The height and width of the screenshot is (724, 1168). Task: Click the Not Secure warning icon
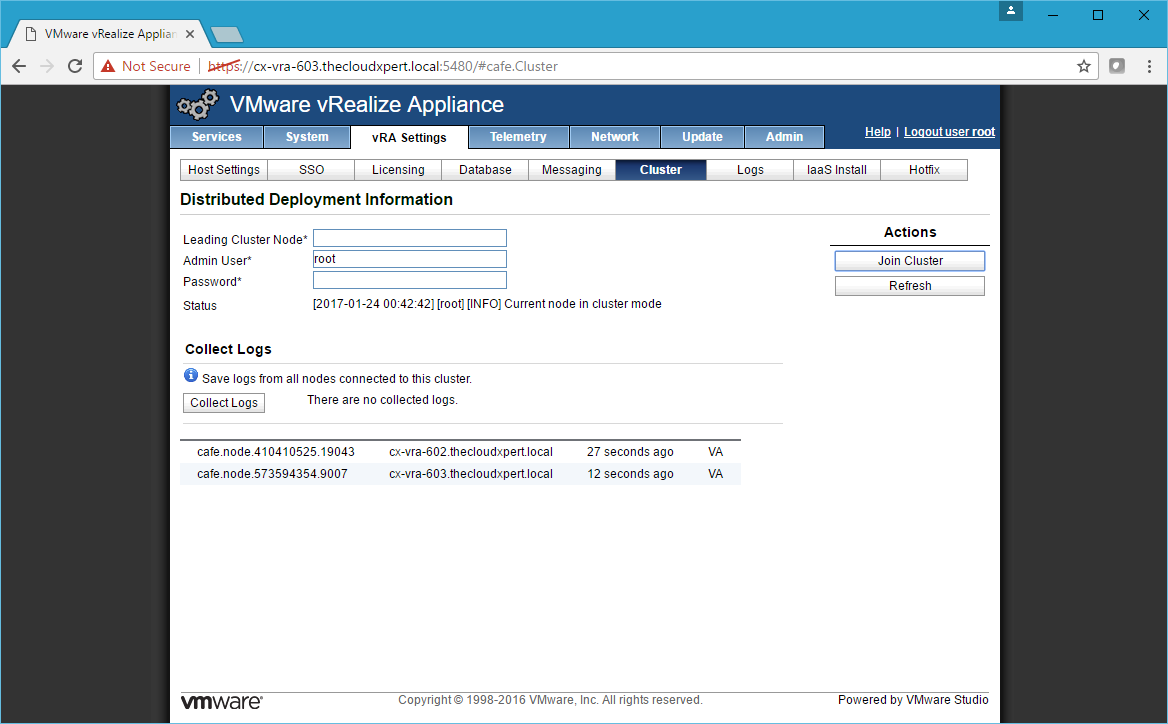pyautogui.click(x=108, y=66)
